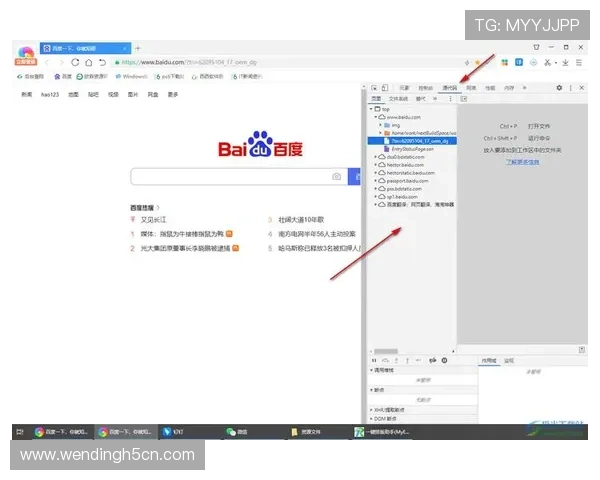Switch to the 内存 (Memory) DevTools tab
The width and height of the screenshot is (600, 480).
(x=509, y=88)
